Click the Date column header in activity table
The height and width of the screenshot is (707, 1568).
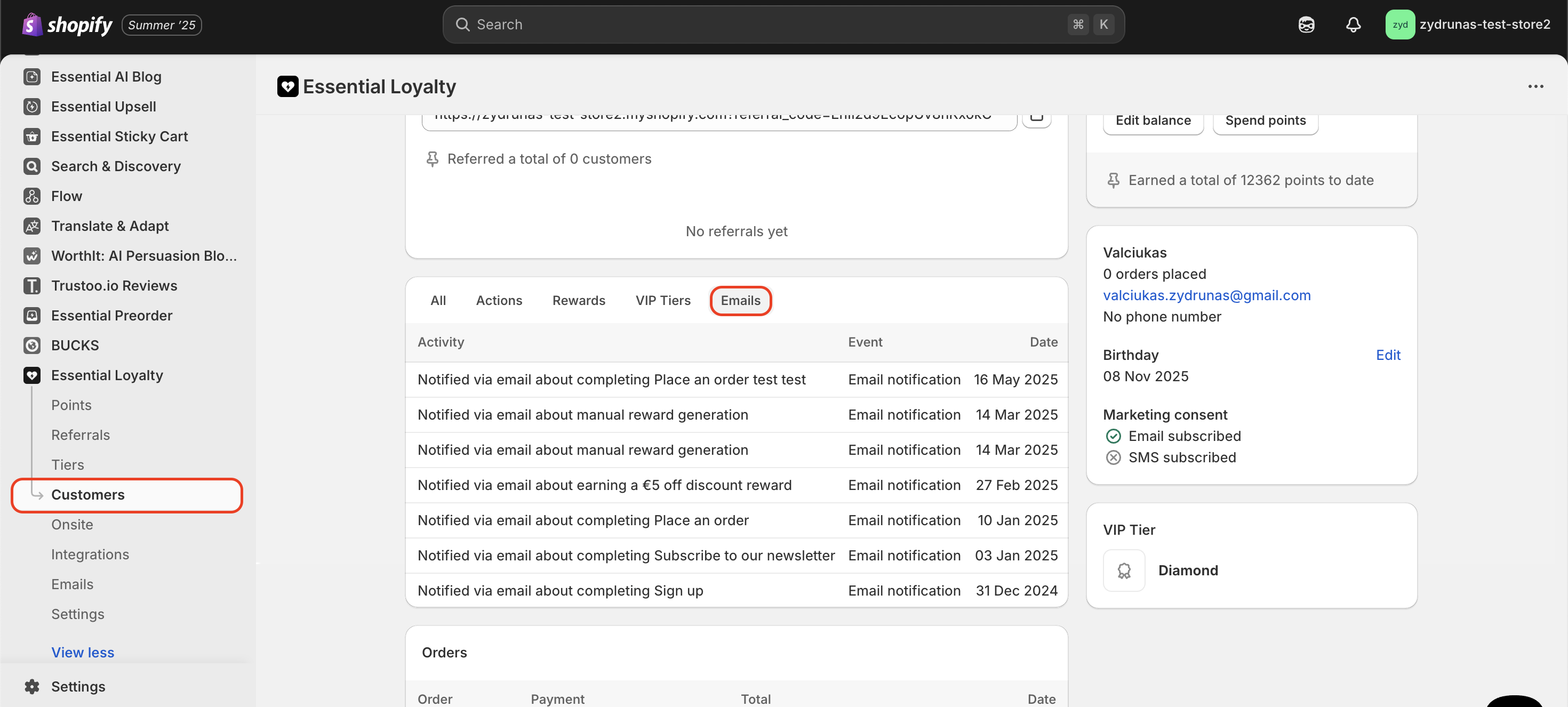coord(1043,342)
